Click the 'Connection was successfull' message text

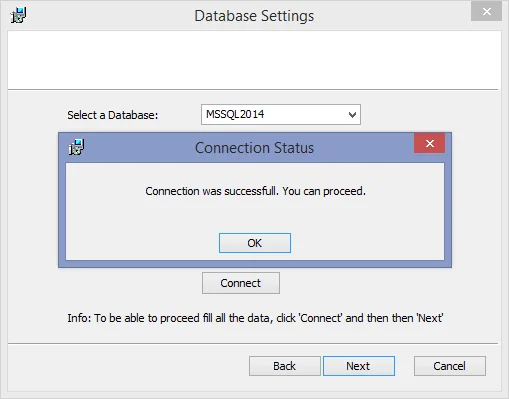click(255, 191)
